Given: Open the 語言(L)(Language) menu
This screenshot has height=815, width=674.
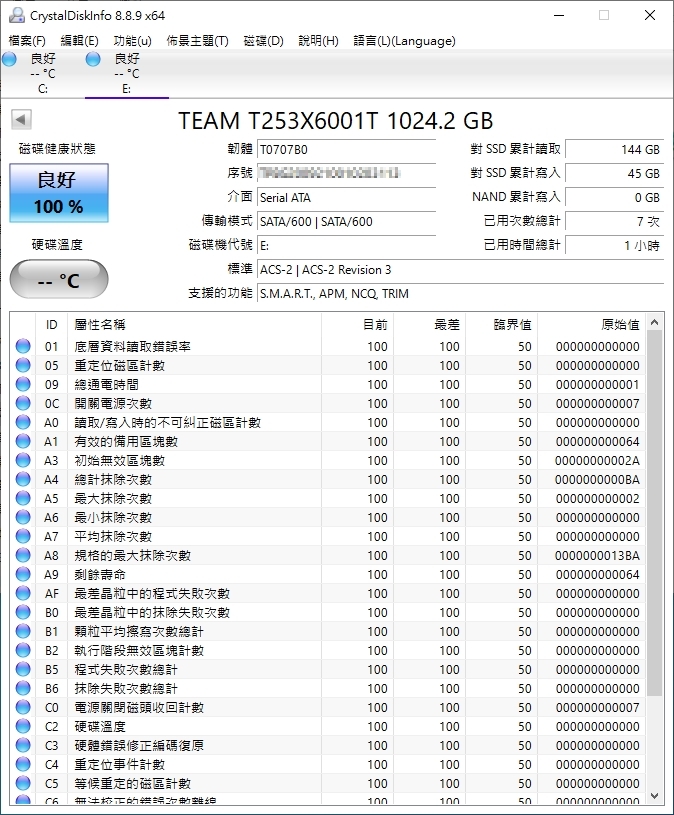Looking at the screenshot, I should pyautogui.click(x=404, y=41).
